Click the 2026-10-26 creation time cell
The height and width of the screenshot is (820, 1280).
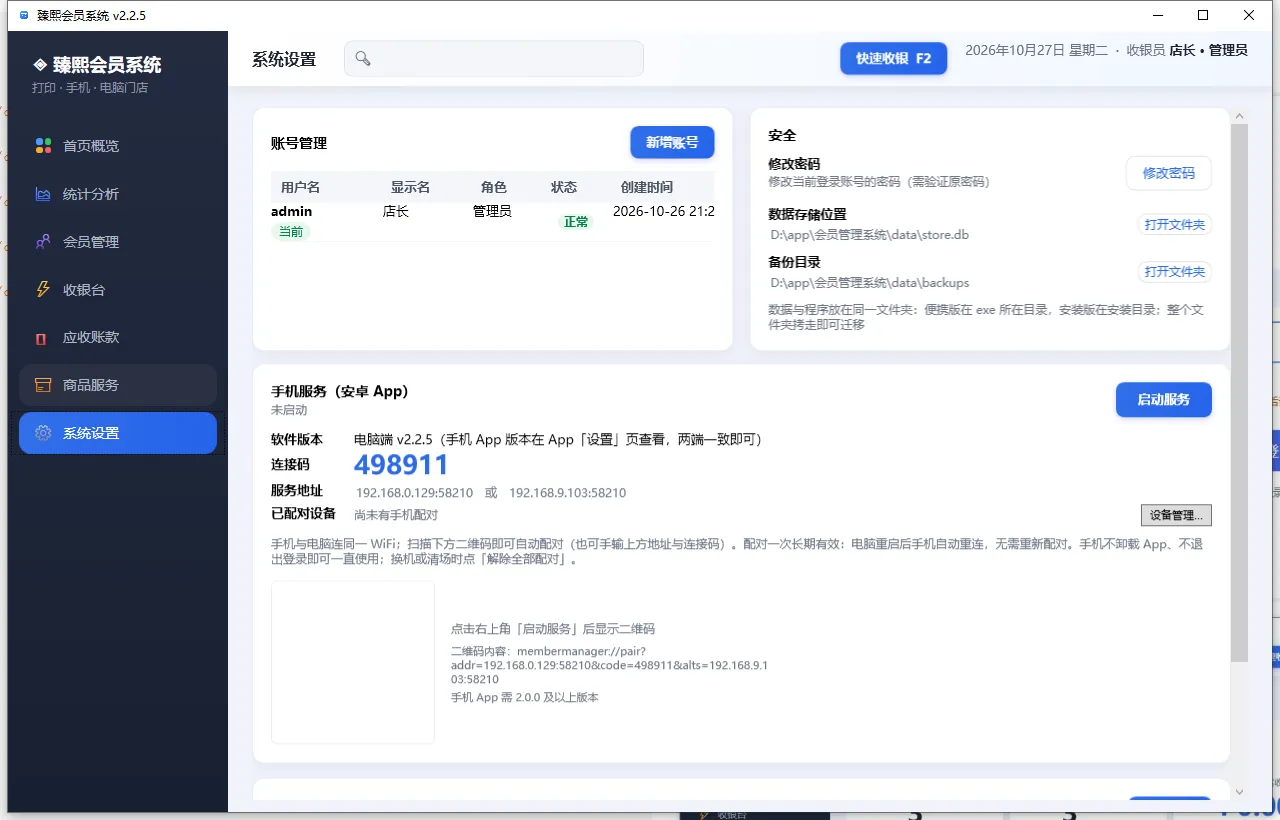coord(663,211)
